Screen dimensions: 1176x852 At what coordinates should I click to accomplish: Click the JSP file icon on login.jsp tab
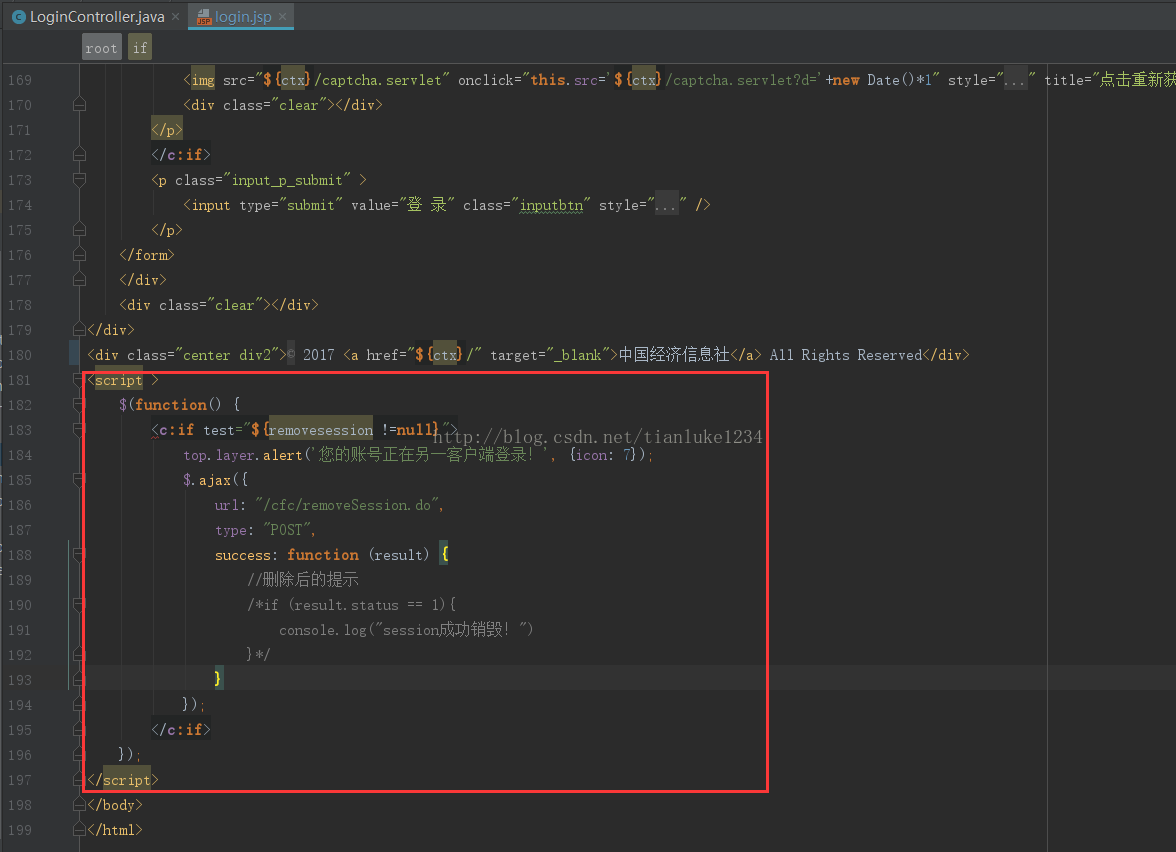204,16
